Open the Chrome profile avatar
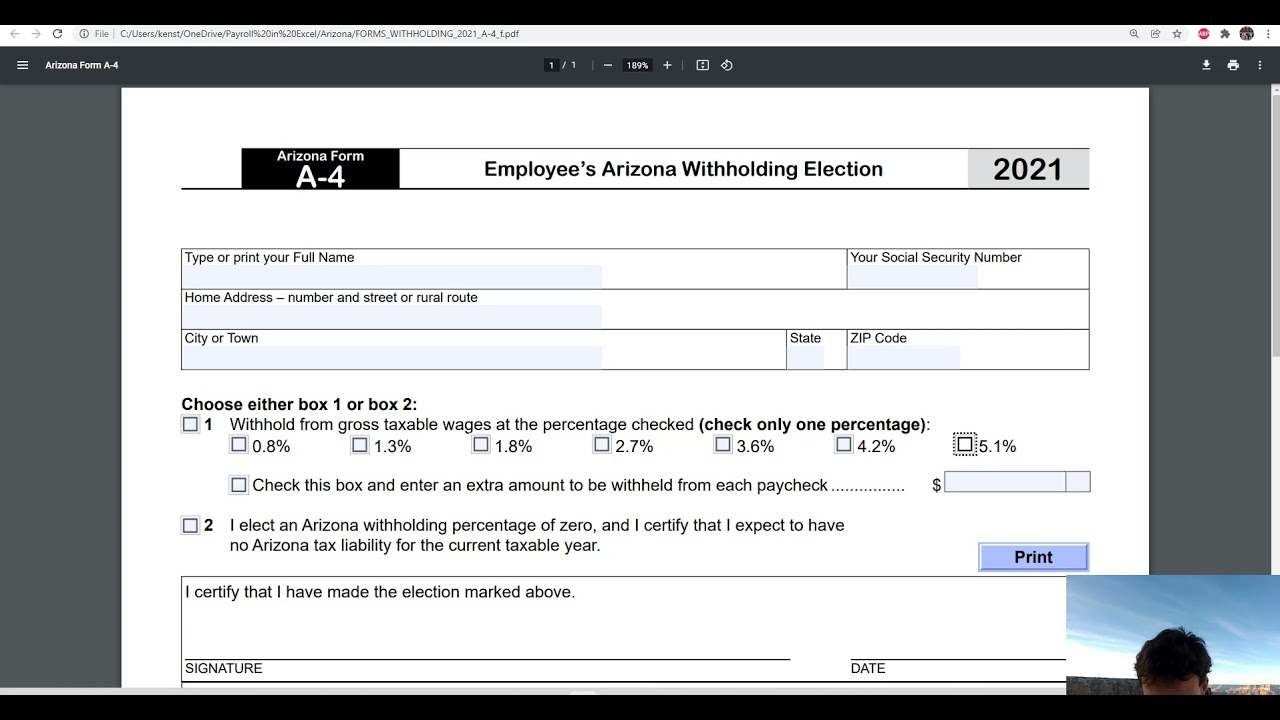Image resolution: width=1280 pixels, height=720 pixels. point(1246,34)
